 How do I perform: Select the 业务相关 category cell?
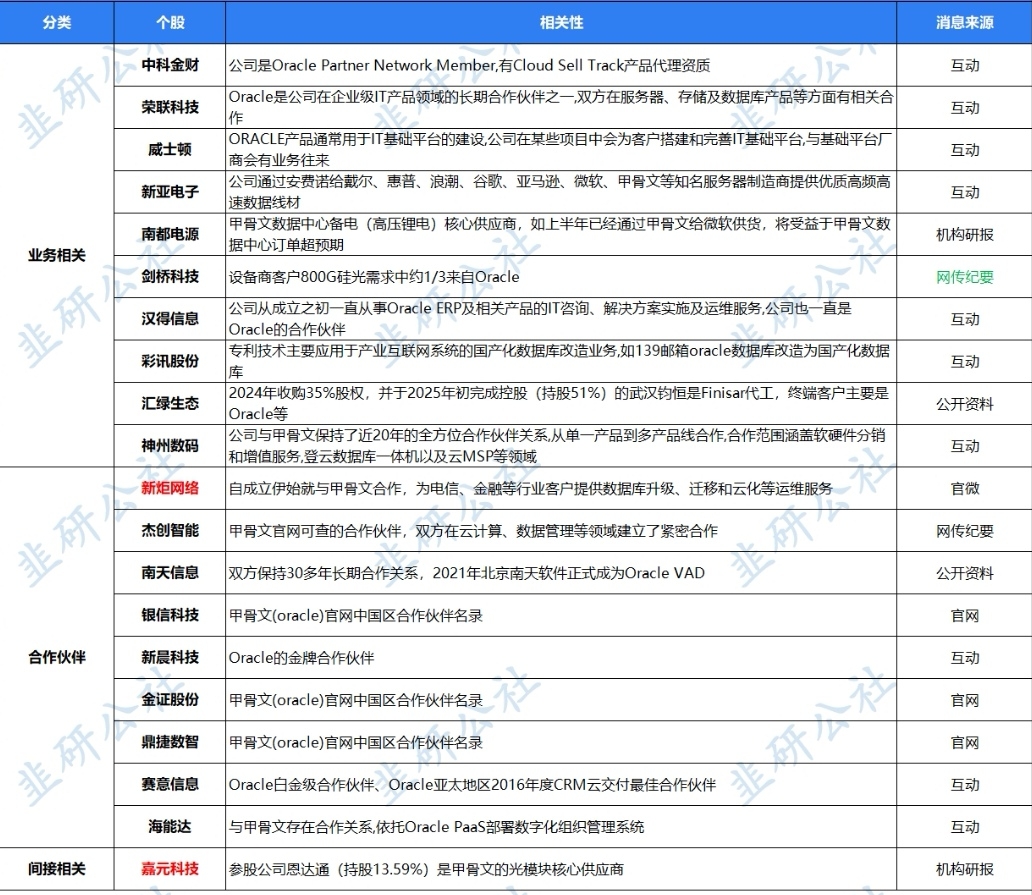(x=57, y=255)
